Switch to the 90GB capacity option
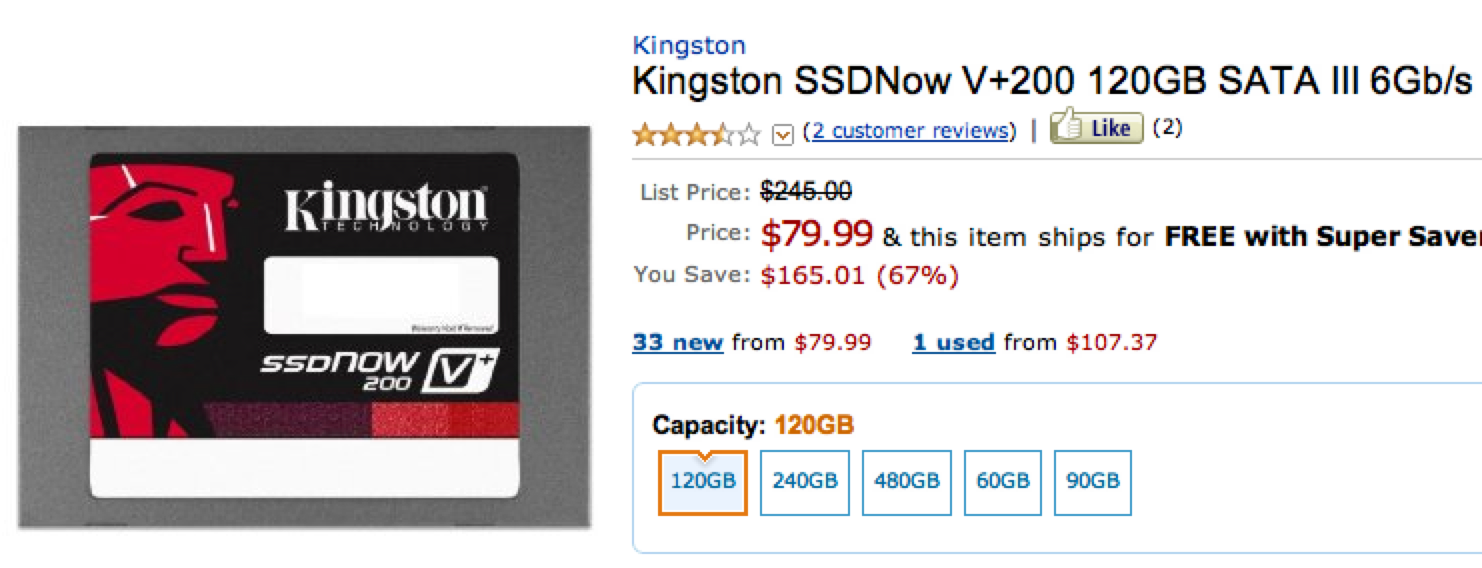This screenshot has width=1482, height=568. tap(1092, 482)
